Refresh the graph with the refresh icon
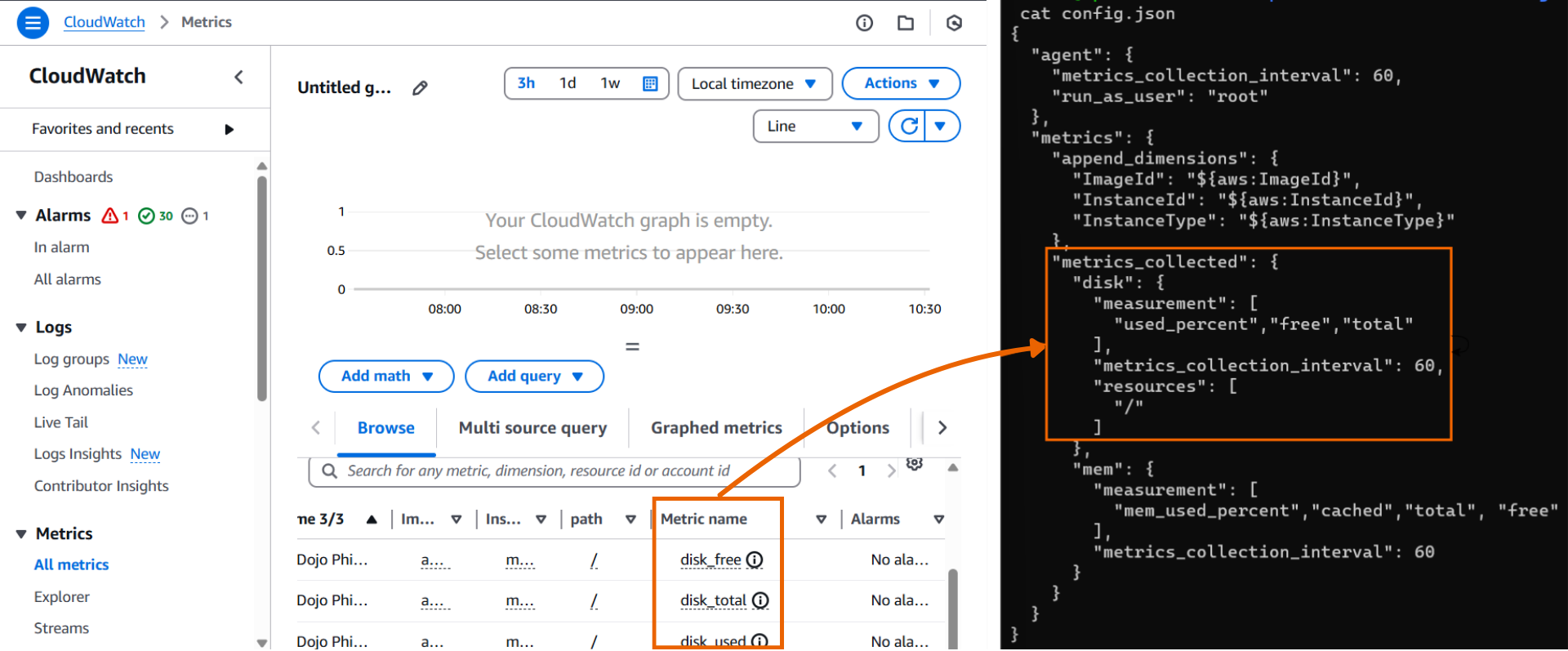The width and height of the screenshot is (1568, 651). 909,126
